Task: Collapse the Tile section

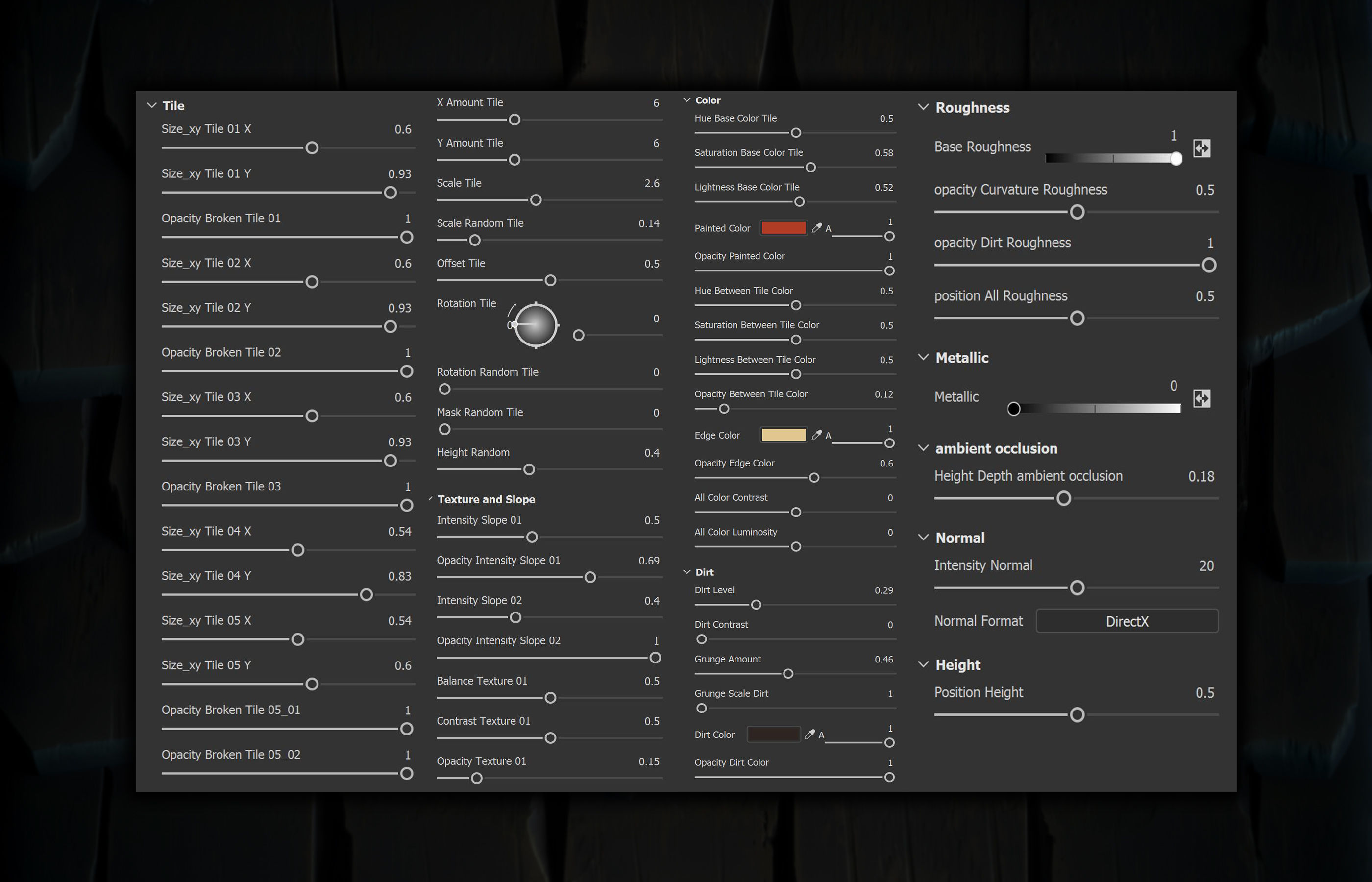Action: pyautogui.click(x=152, y=105)
